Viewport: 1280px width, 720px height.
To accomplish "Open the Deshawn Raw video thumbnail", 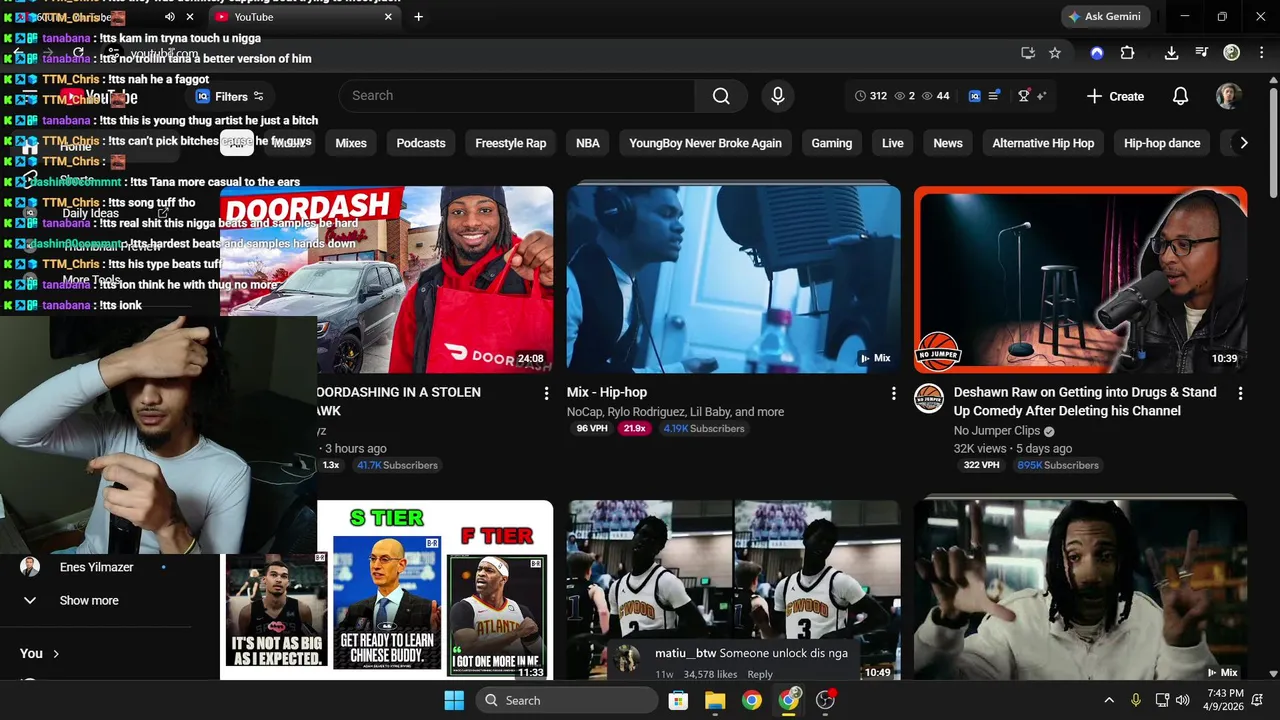I will coord(1080,279).
